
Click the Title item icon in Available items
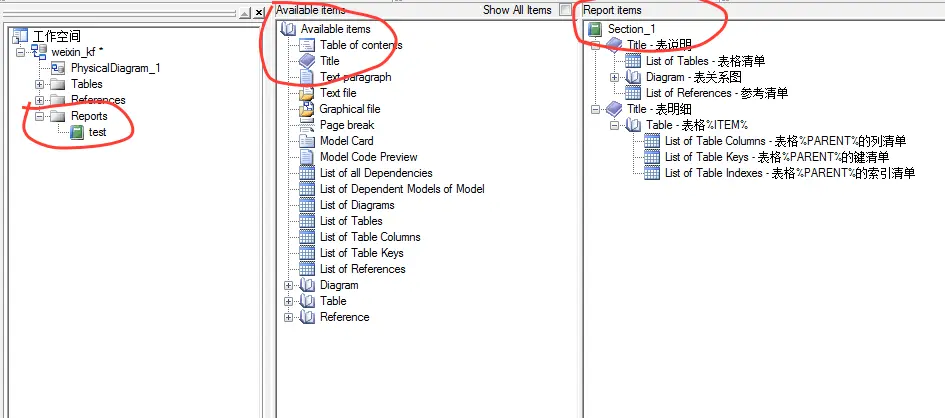[x=307, y=61]
